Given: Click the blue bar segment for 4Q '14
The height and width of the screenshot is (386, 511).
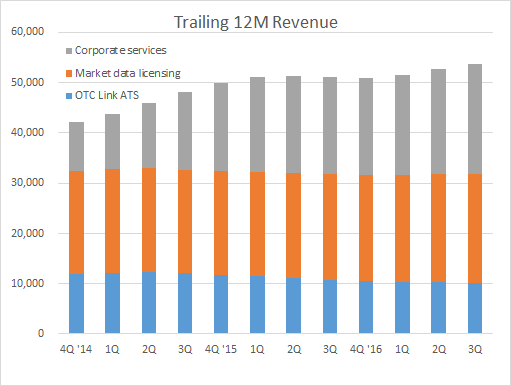Looking at the screenshot, I should [x=76, y=303].
